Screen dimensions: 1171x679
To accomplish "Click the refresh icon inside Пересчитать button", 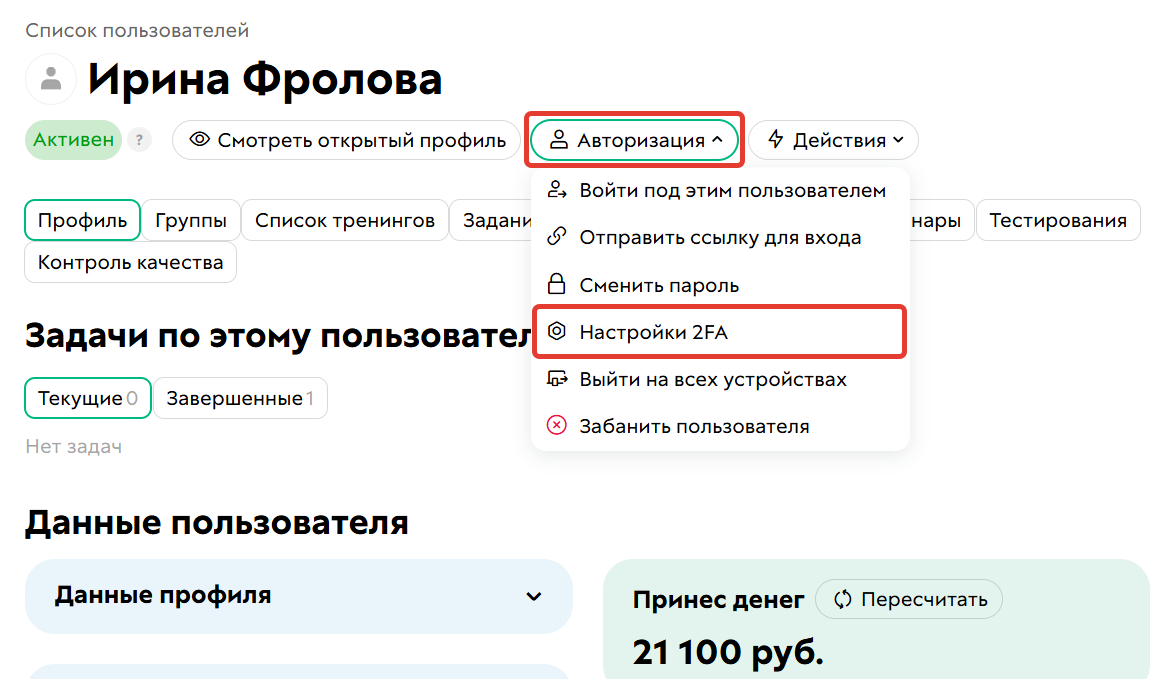I will click(841, 599).
